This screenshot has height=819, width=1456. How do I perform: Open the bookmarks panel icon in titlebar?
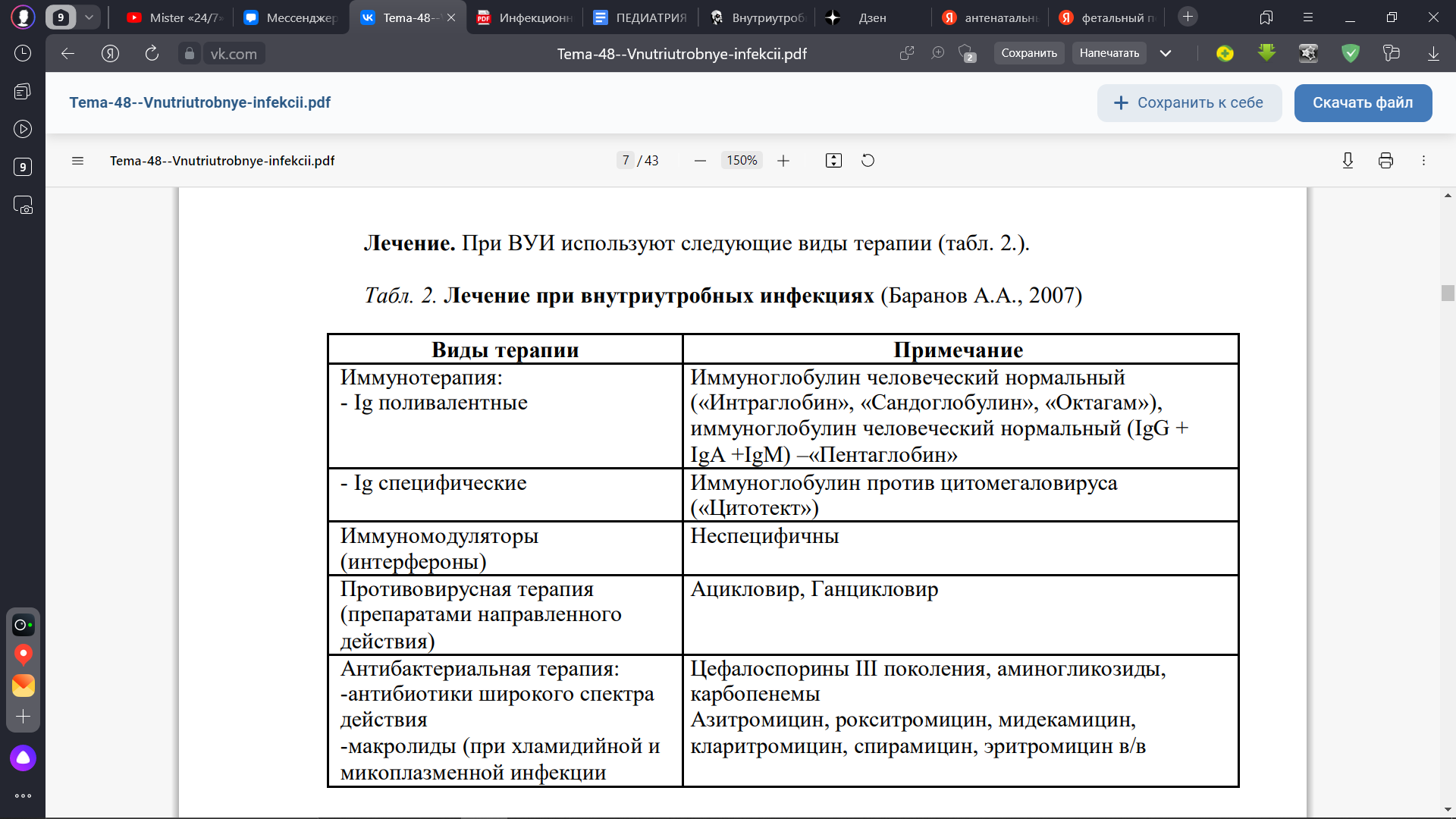tap(1266, 17)
